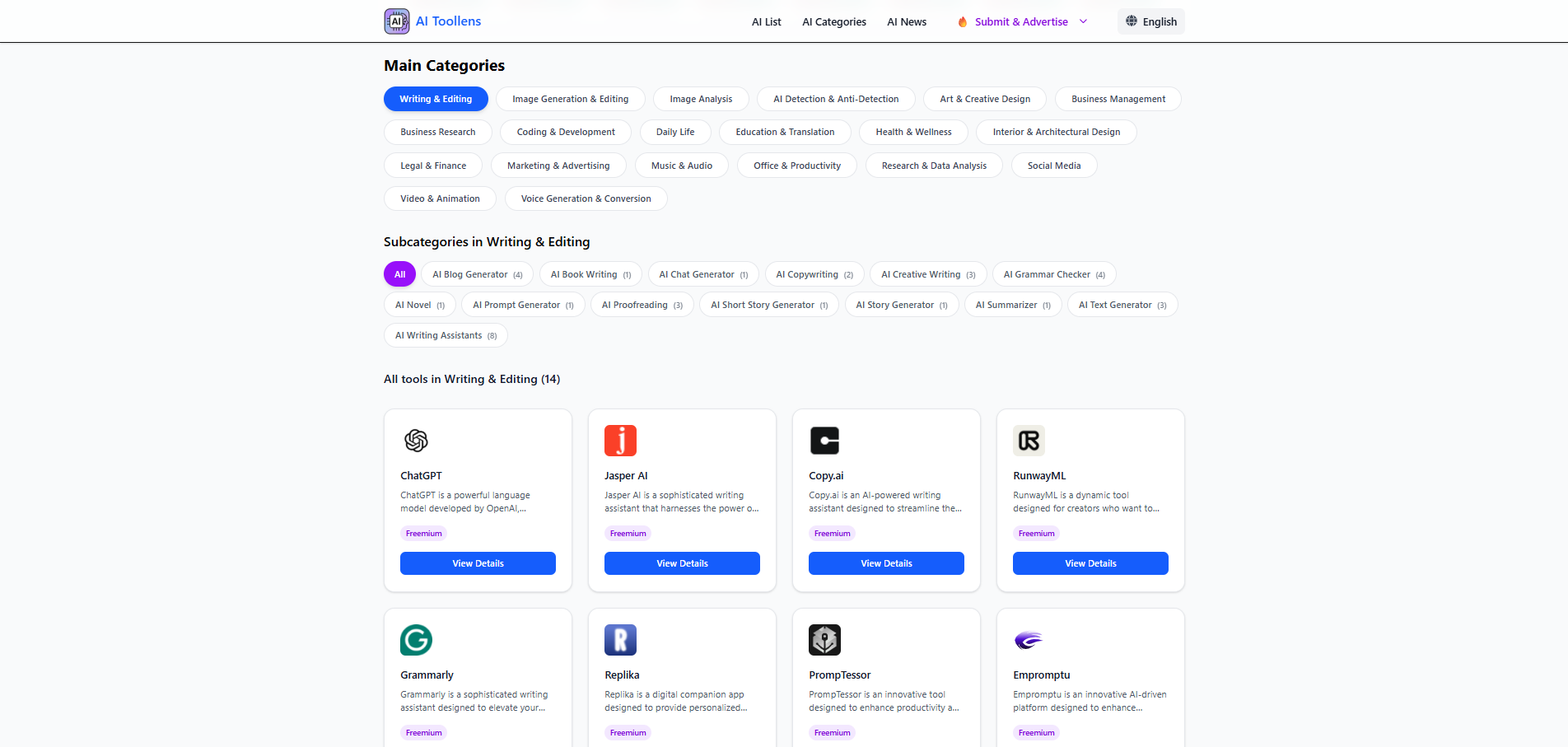This screenshot has width=1568, height=747.
Task: Open the AI Categories menu item
Action: click(834, 22)
